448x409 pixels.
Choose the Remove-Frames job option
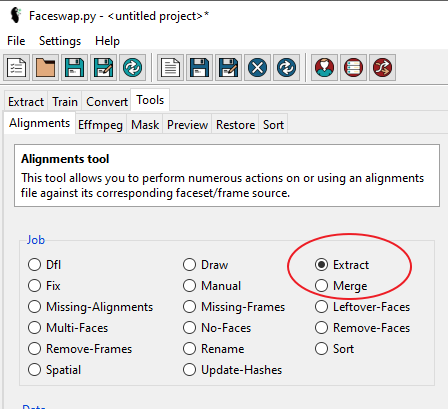80,349
